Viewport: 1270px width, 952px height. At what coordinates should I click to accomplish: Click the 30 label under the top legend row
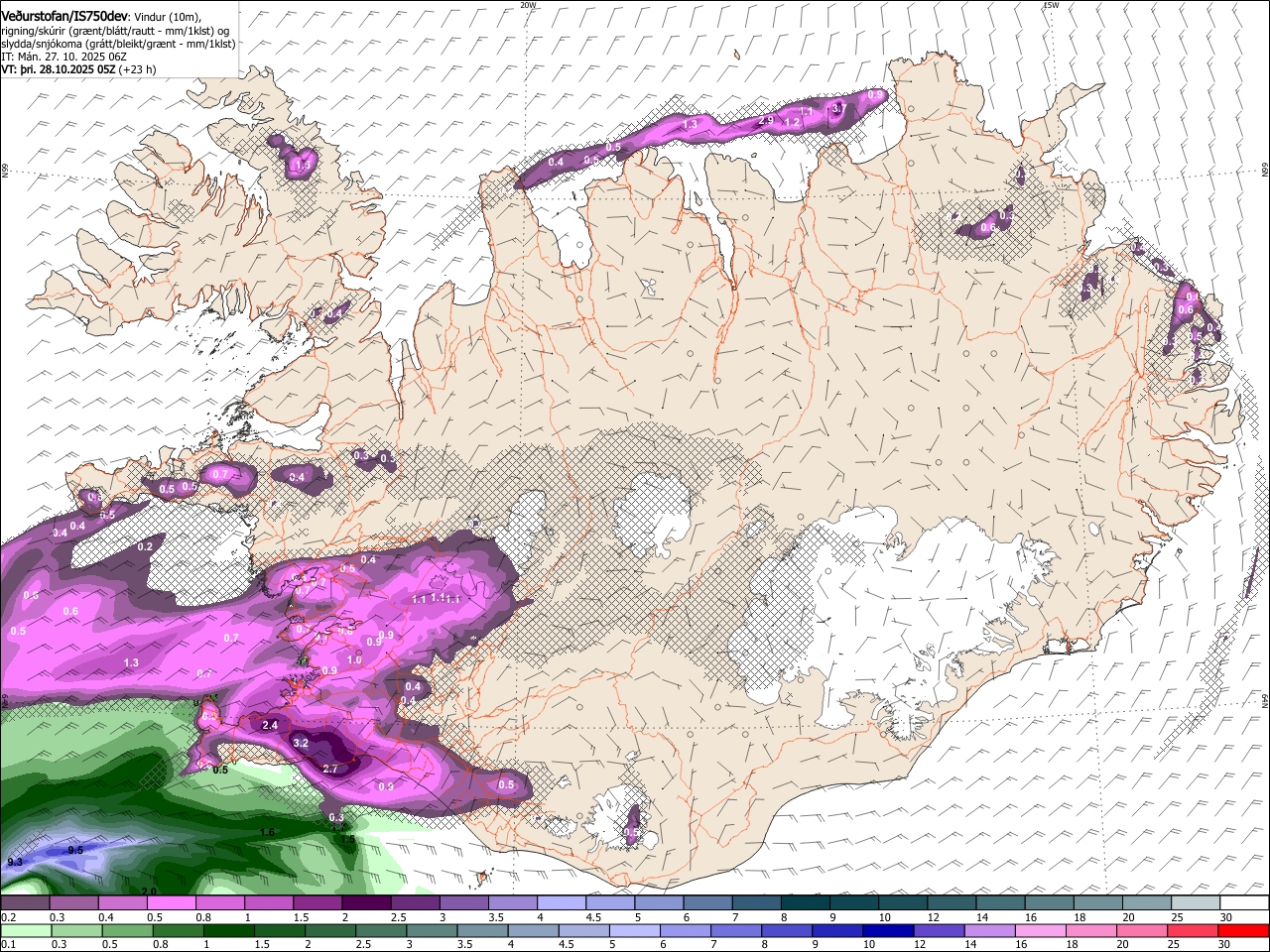tap(1225, 917)
